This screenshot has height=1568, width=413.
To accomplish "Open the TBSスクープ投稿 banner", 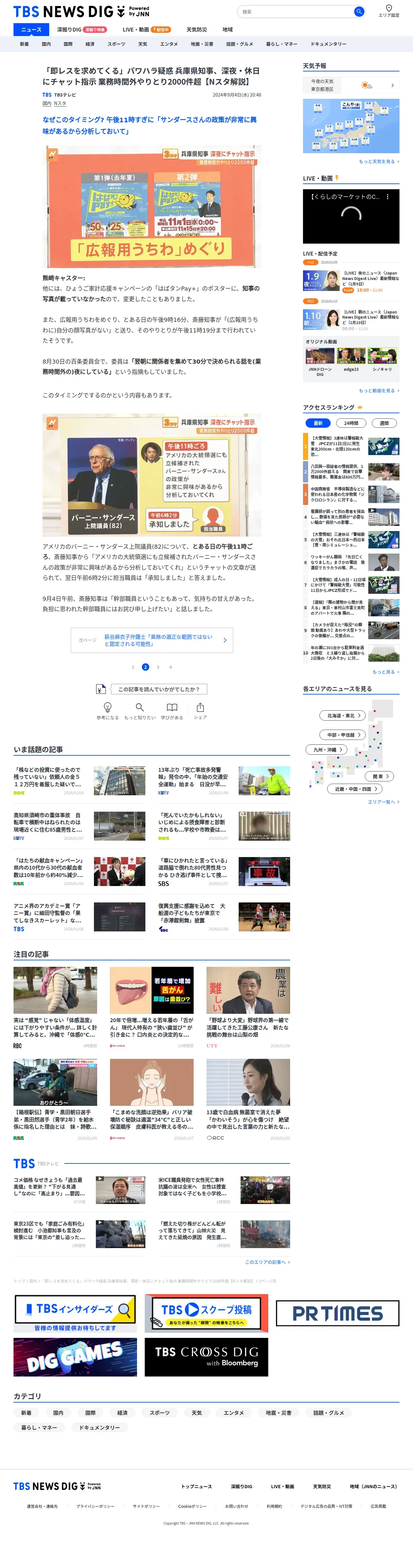I will 206,1313.
